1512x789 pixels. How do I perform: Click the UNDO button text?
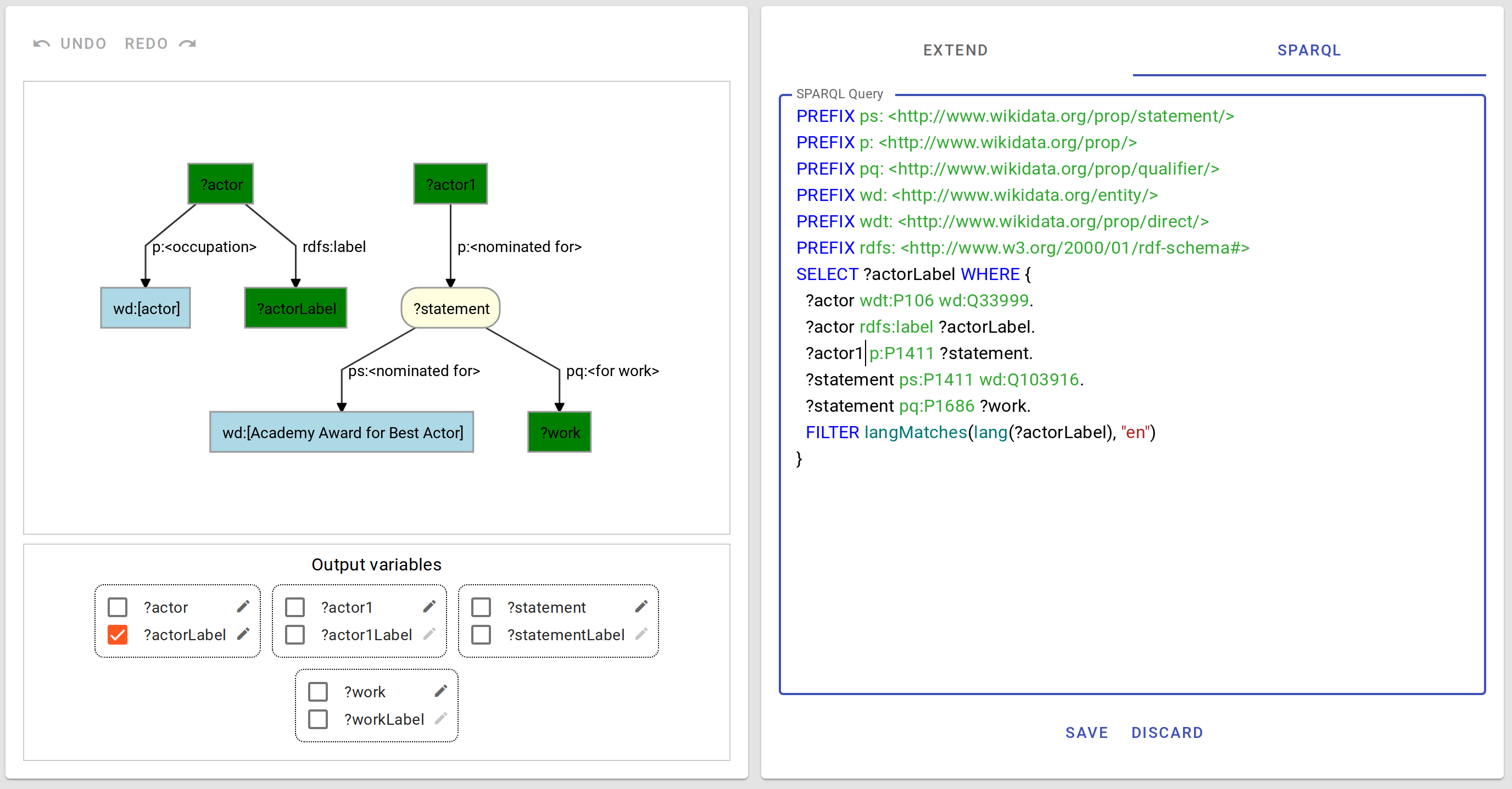83,44
